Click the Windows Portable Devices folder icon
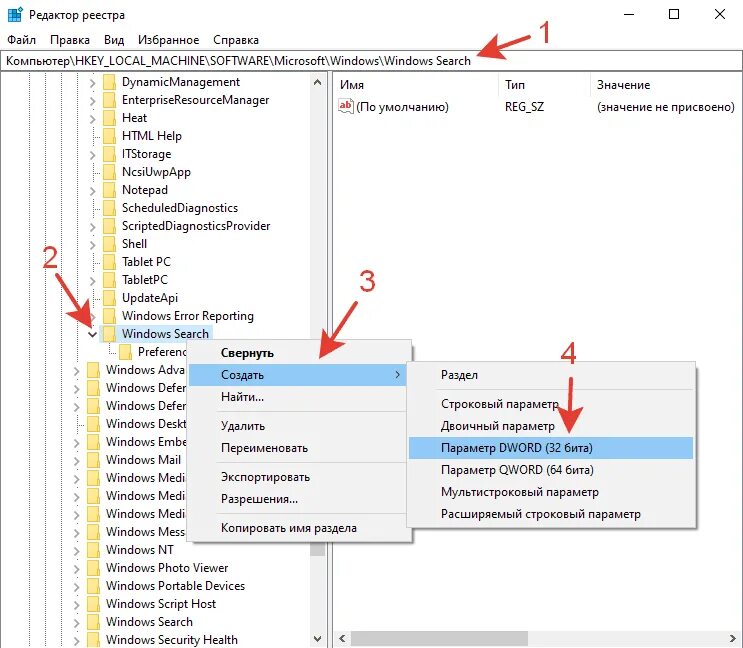The width and height of the screenshot is (743, 648). 93,586
